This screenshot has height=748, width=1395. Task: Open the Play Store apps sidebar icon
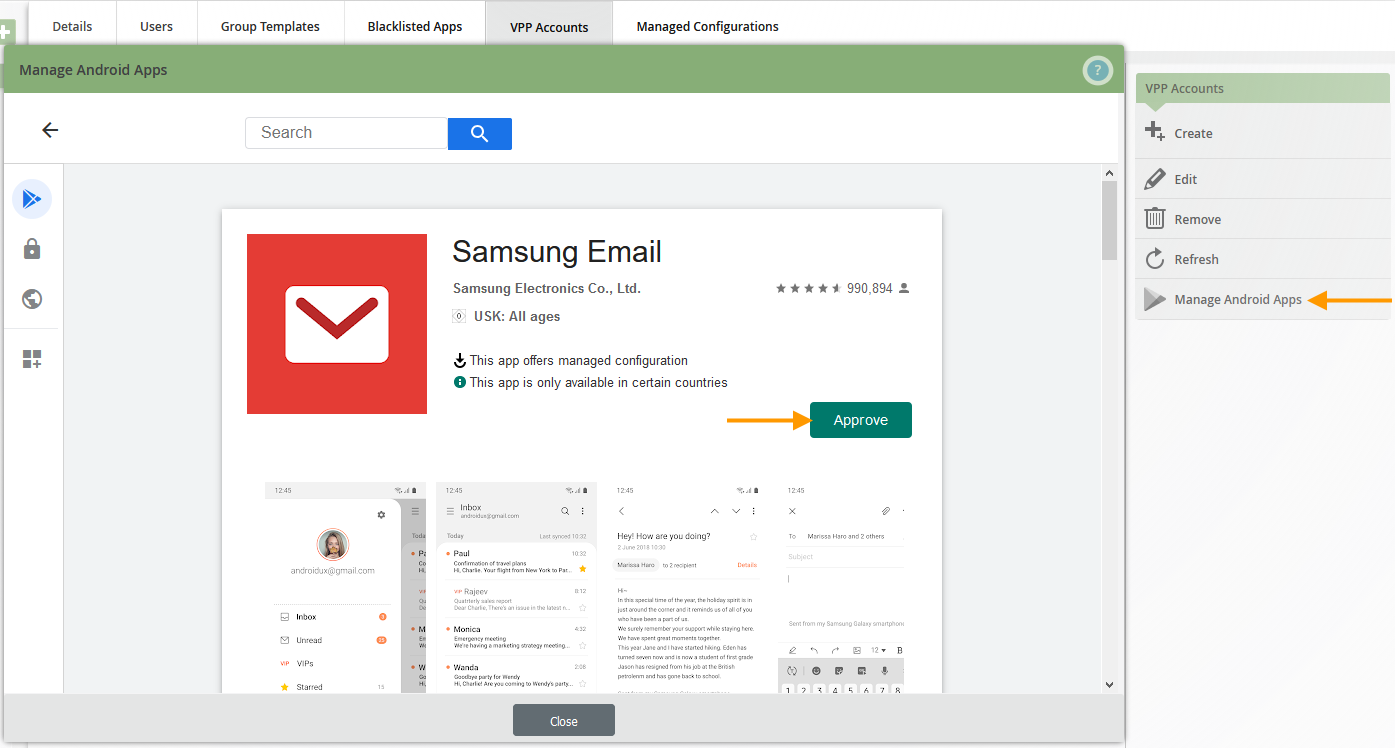tap(32, 199)
